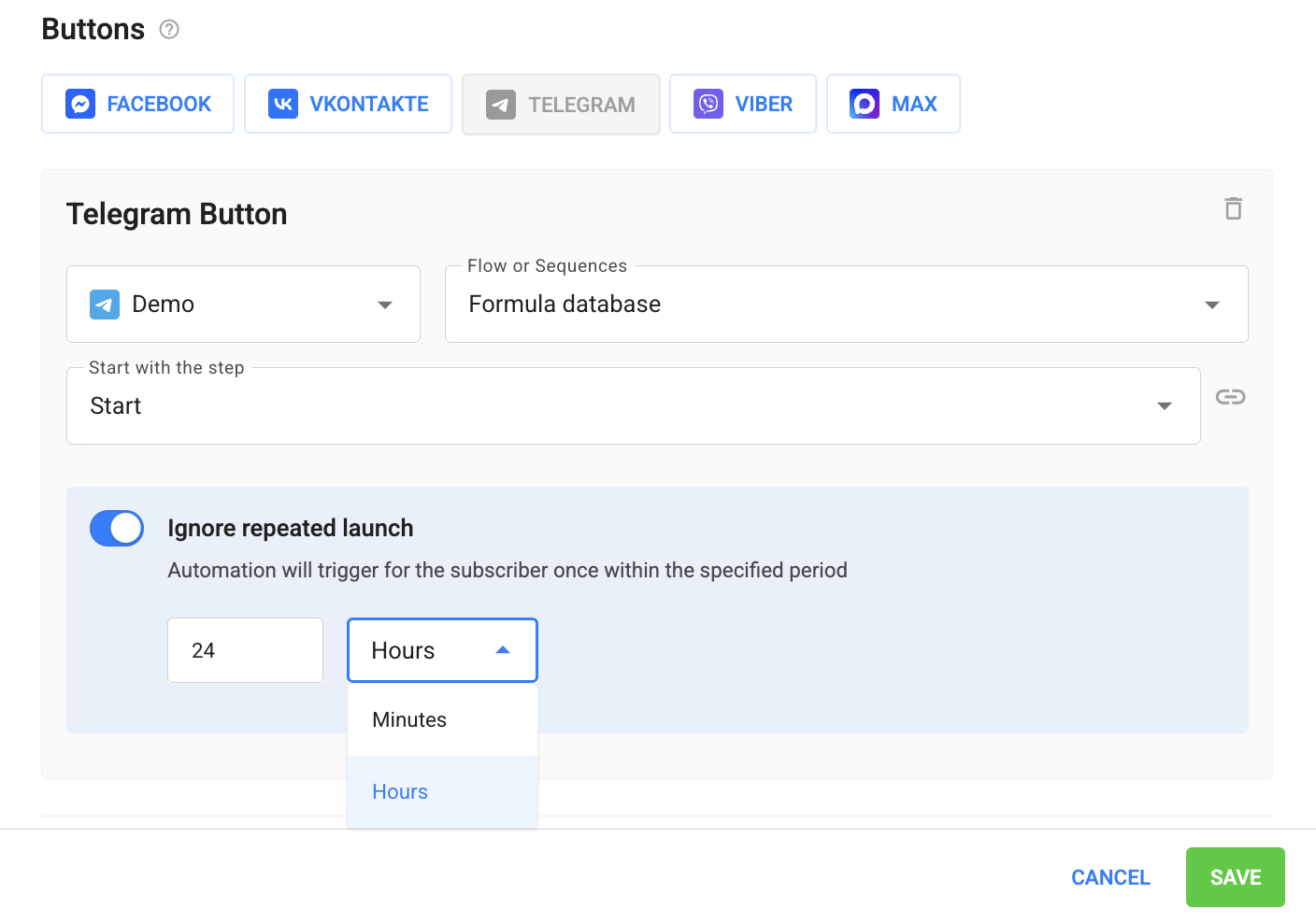Choose Hours from the unit list
This screenshot has height=923, width=1316.
click(x=442, y=791)
